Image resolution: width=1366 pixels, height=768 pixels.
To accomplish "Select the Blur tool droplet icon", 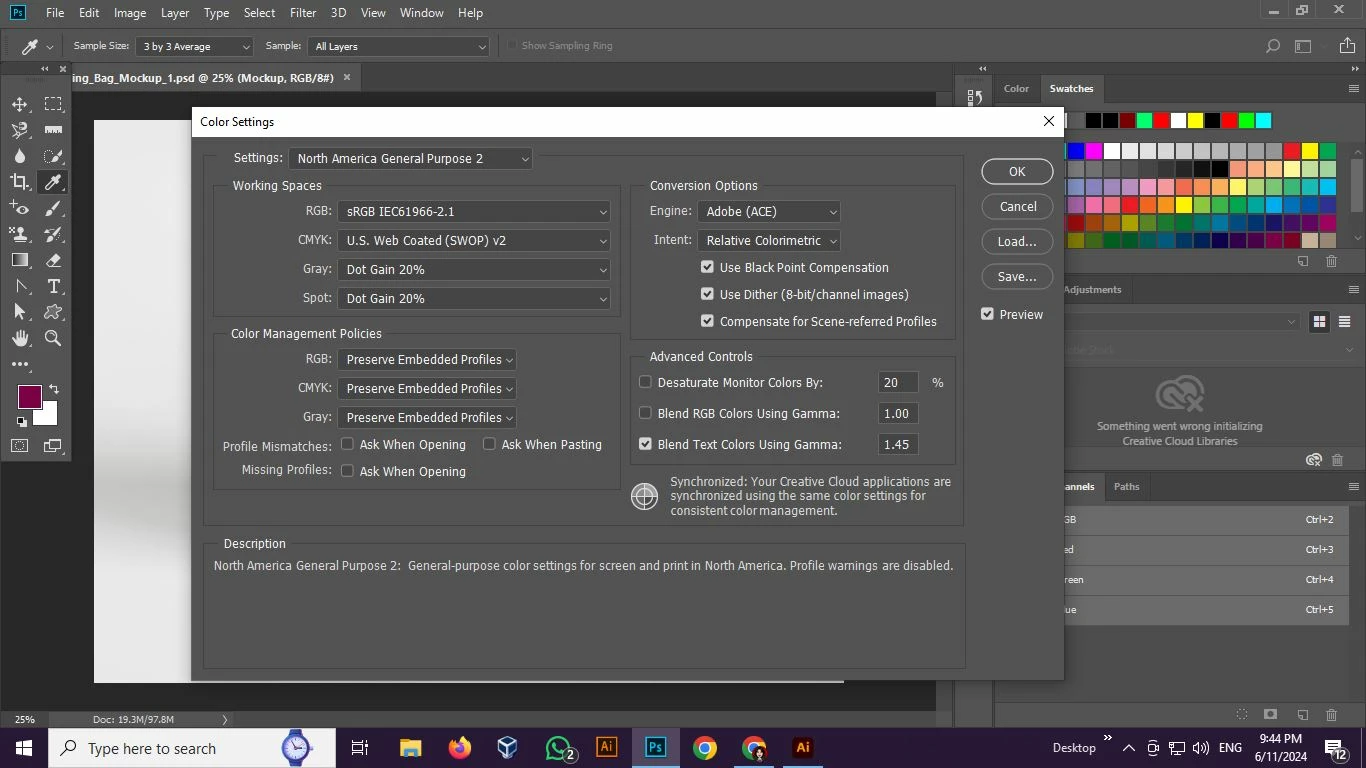I will [x=20, y=156].
